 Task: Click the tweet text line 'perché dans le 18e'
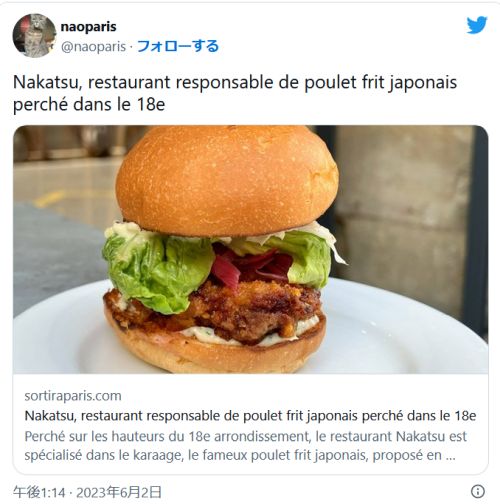(89, 104)
